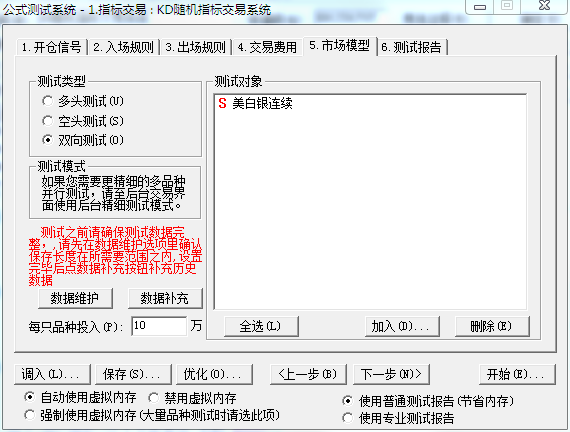Enable 自动使用虚拟内存 option
Viewport: 570px width, 432px height.
point(80,397)
